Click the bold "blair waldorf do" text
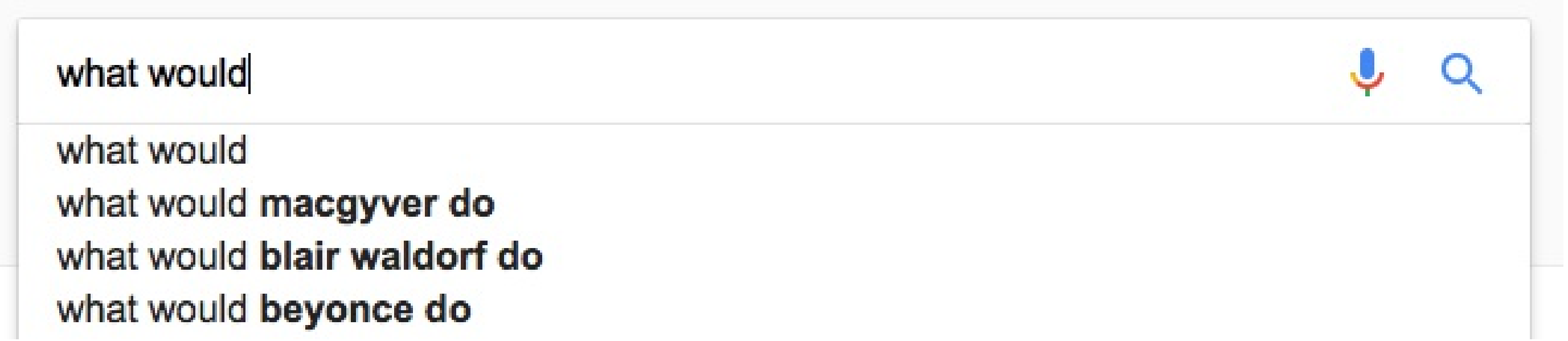Viewport: 1568px width, 341px height. (401, 257)
